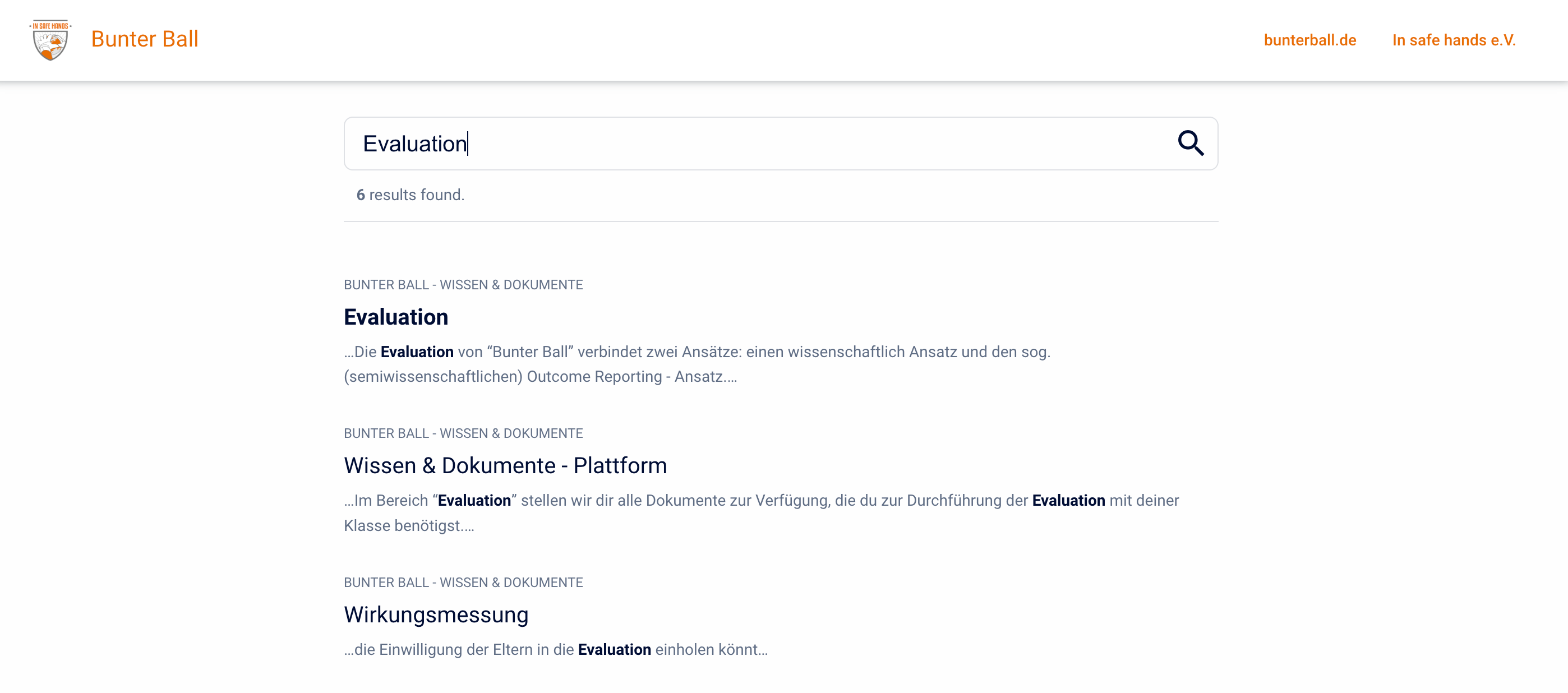This screenshot has width=1568, height=693.
Task: Click bold Evaluation before mit deiner
Action: (x=1068, y=500)
